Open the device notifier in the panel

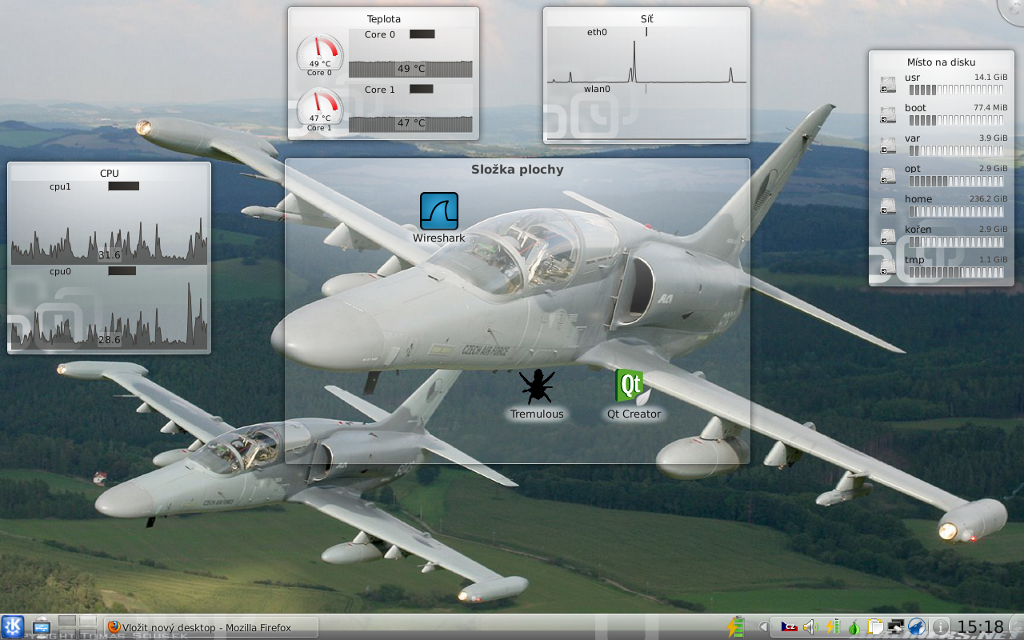42,627
